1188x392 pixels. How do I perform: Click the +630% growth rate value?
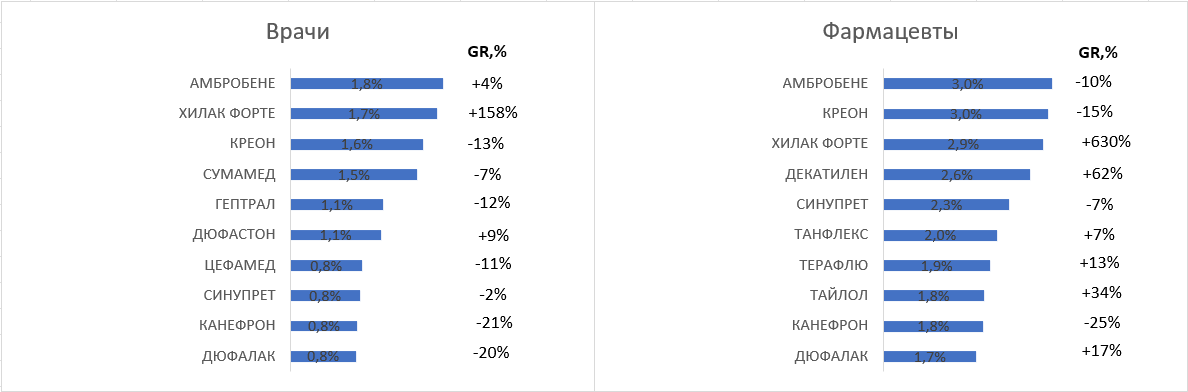point(1107,142)
